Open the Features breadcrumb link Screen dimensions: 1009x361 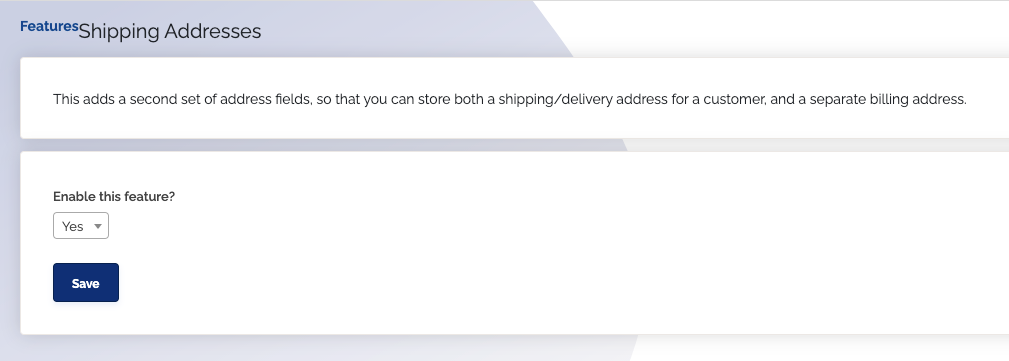point(49,26)
